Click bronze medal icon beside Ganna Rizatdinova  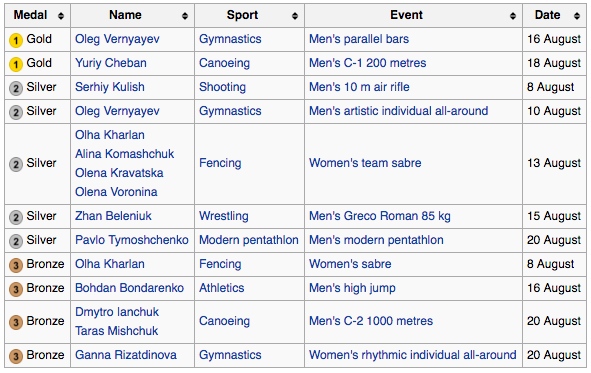pos(16,356)
